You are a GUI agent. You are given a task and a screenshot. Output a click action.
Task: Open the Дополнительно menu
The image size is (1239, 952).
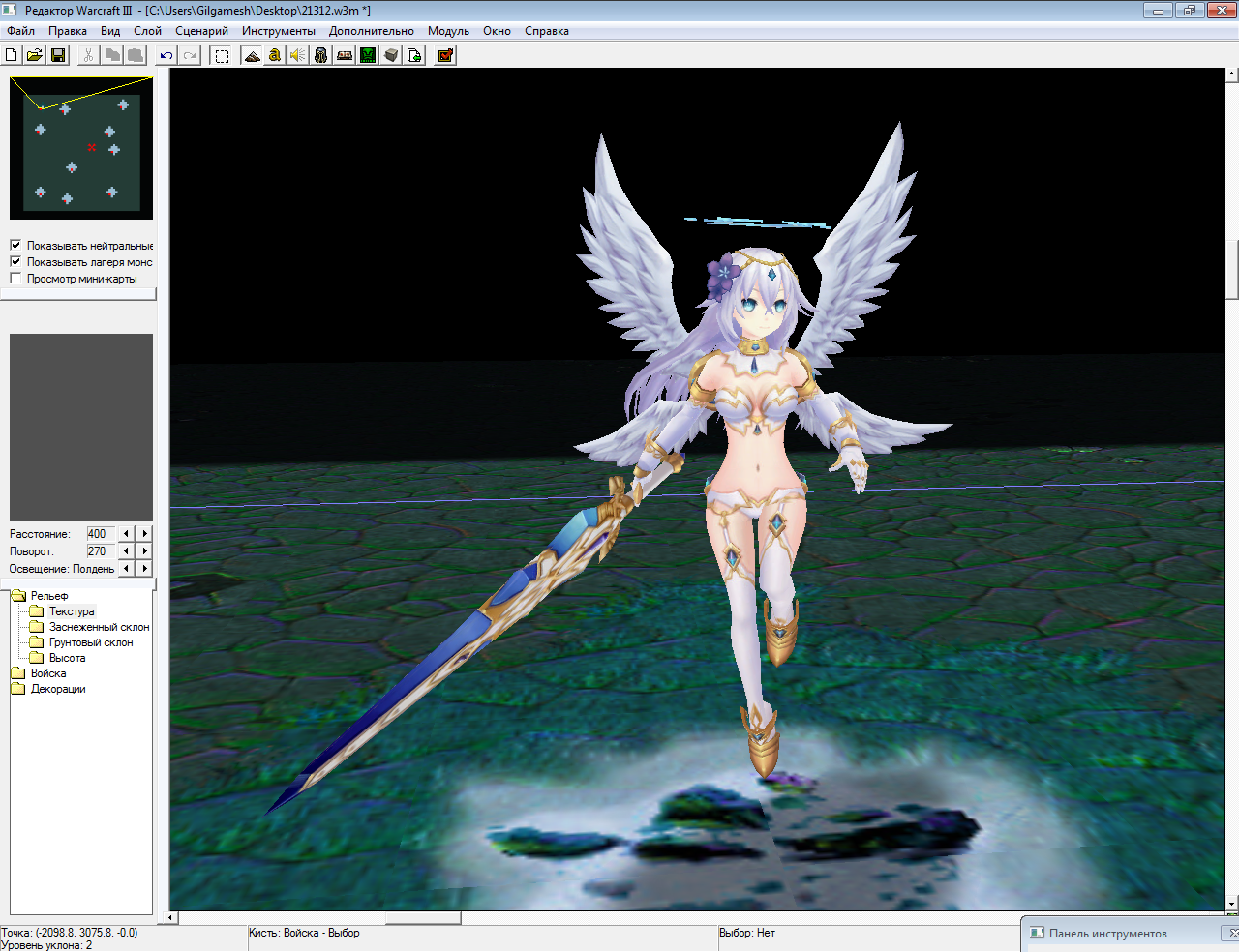[371, 31]
